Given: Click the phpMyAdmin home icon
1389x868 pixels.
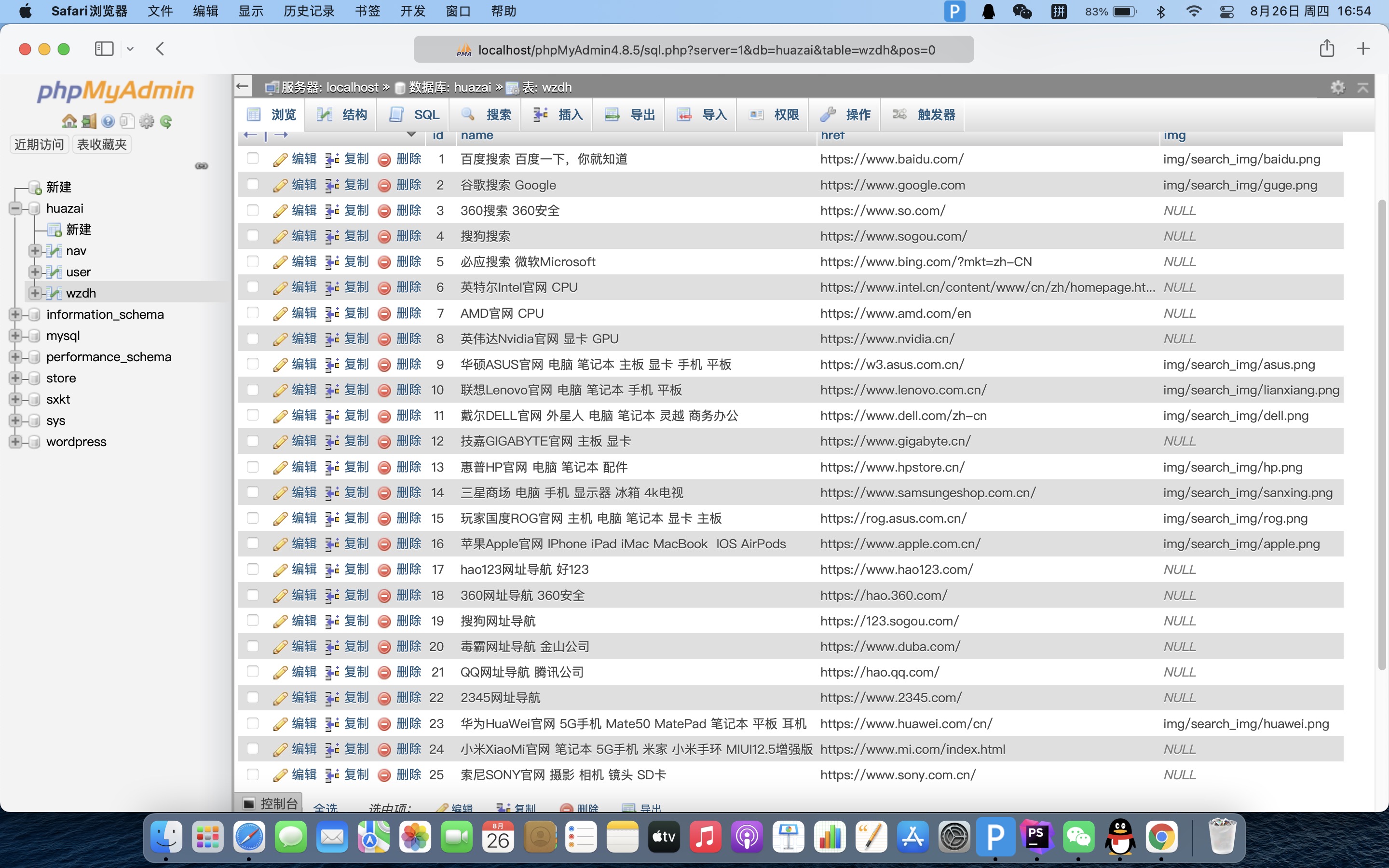Looking at the screenshot, I should [x=69, y=121].
